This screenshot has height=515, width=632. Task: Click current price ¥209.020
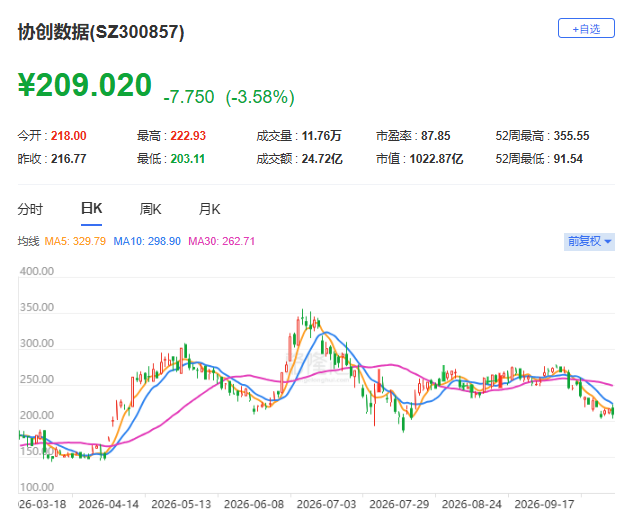(x=85, y=85)
